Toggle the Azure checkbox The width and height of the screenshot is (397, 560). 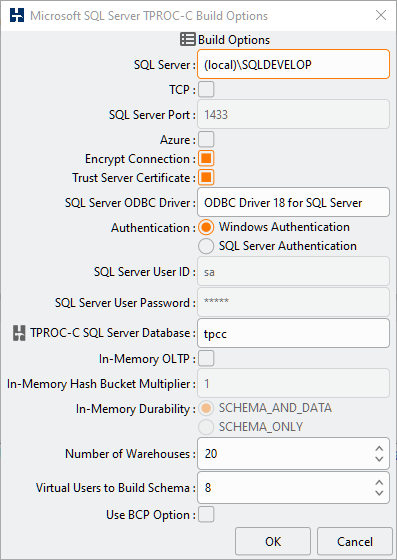point(206,139)
